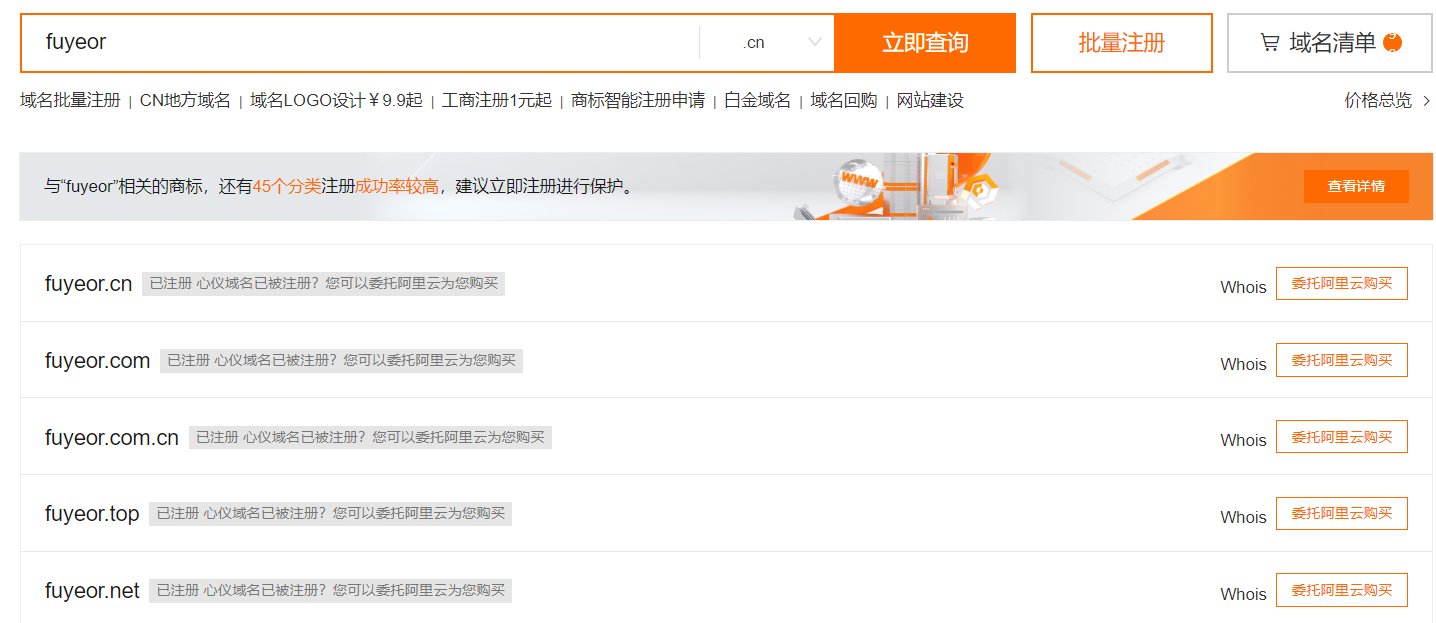Open 域名LOGO设计 ¥9.9起 link

(336, 101)
